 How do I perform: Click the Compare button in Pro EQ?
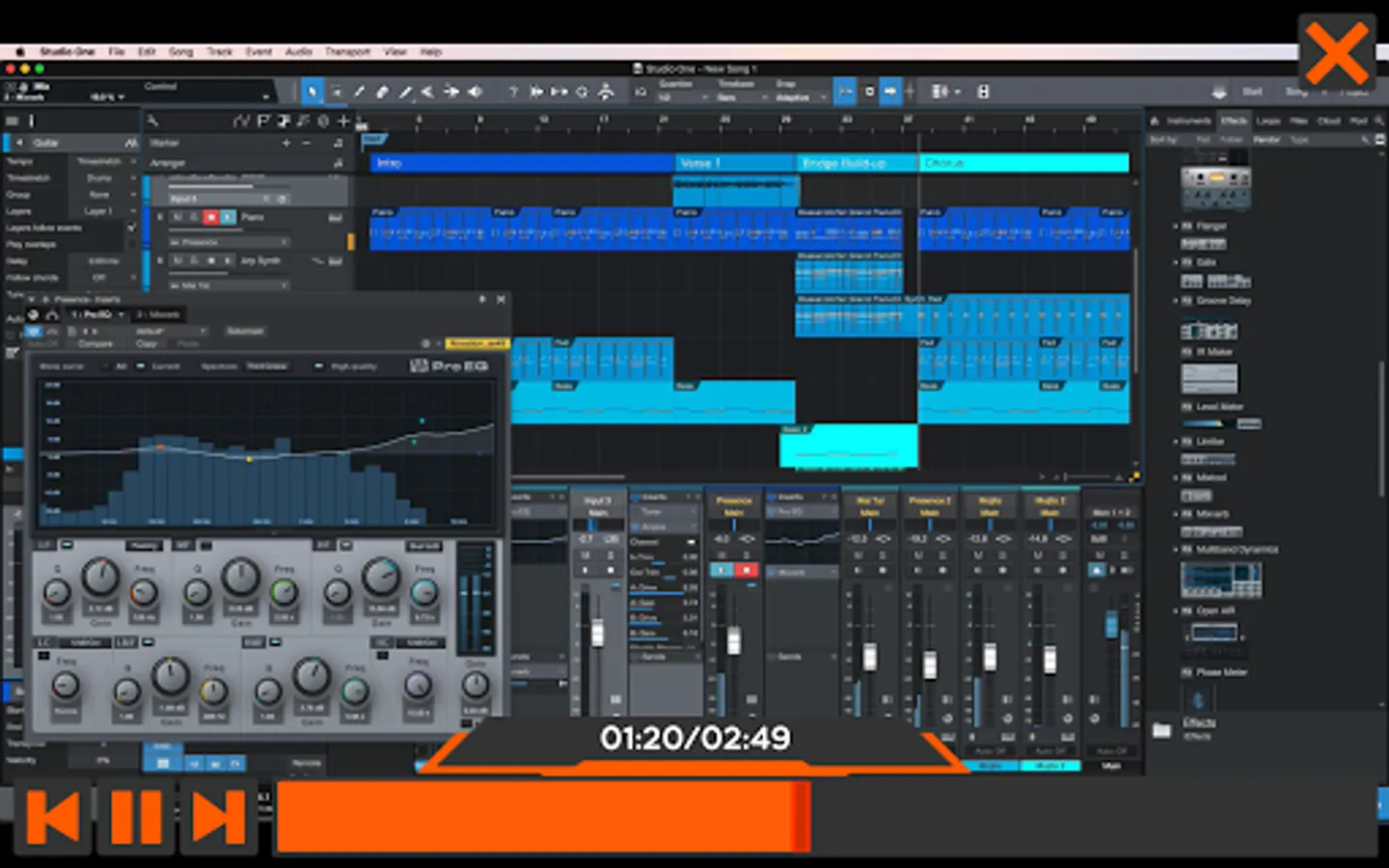pyautogui.click(x=95, y=343)
